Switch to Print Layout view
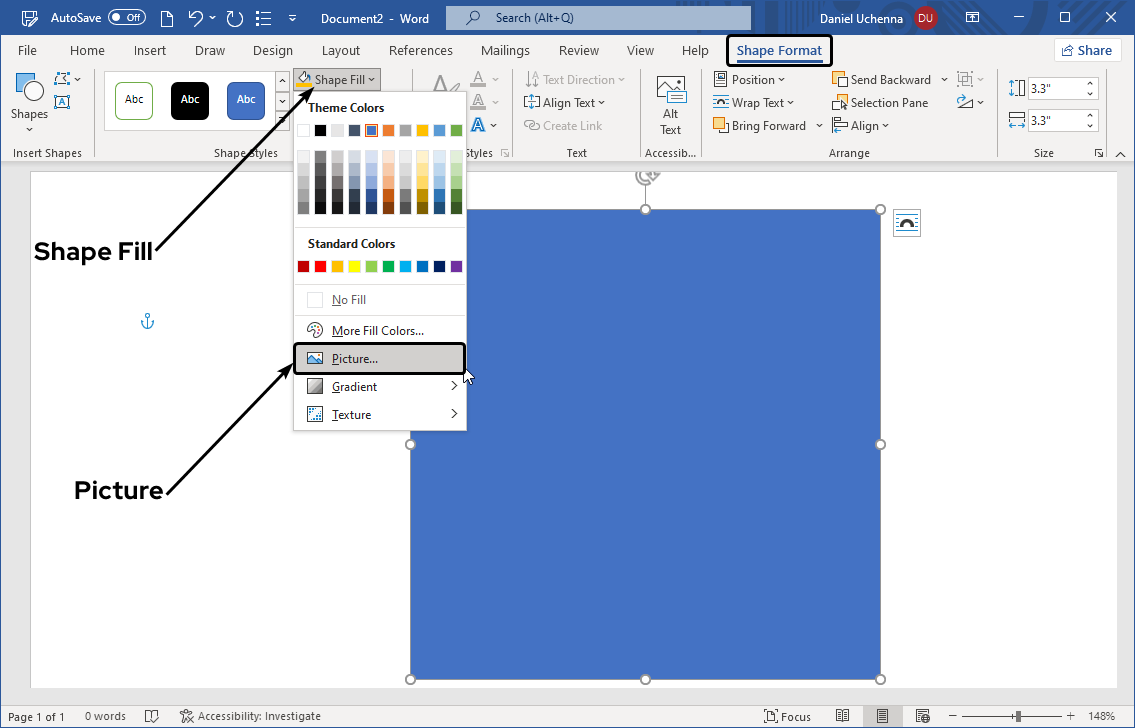 point(883,716)
